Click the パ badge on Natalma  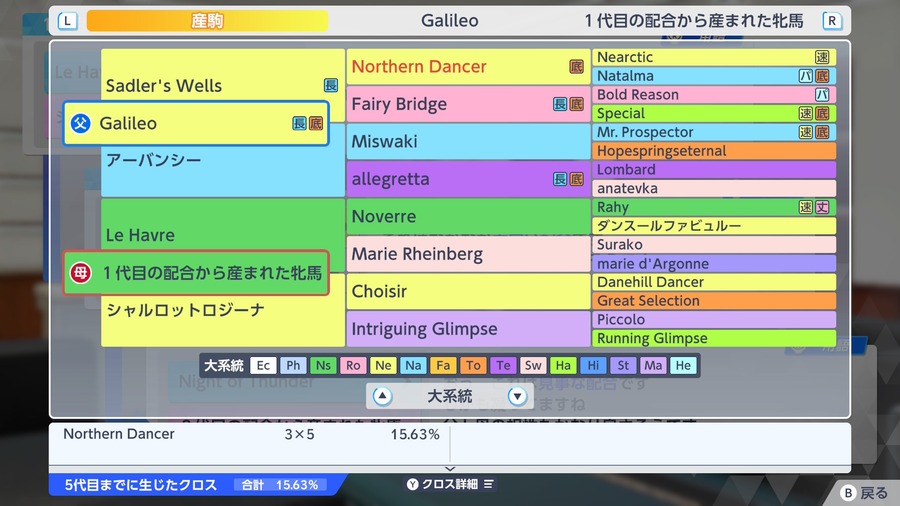[x=806, y=76]
